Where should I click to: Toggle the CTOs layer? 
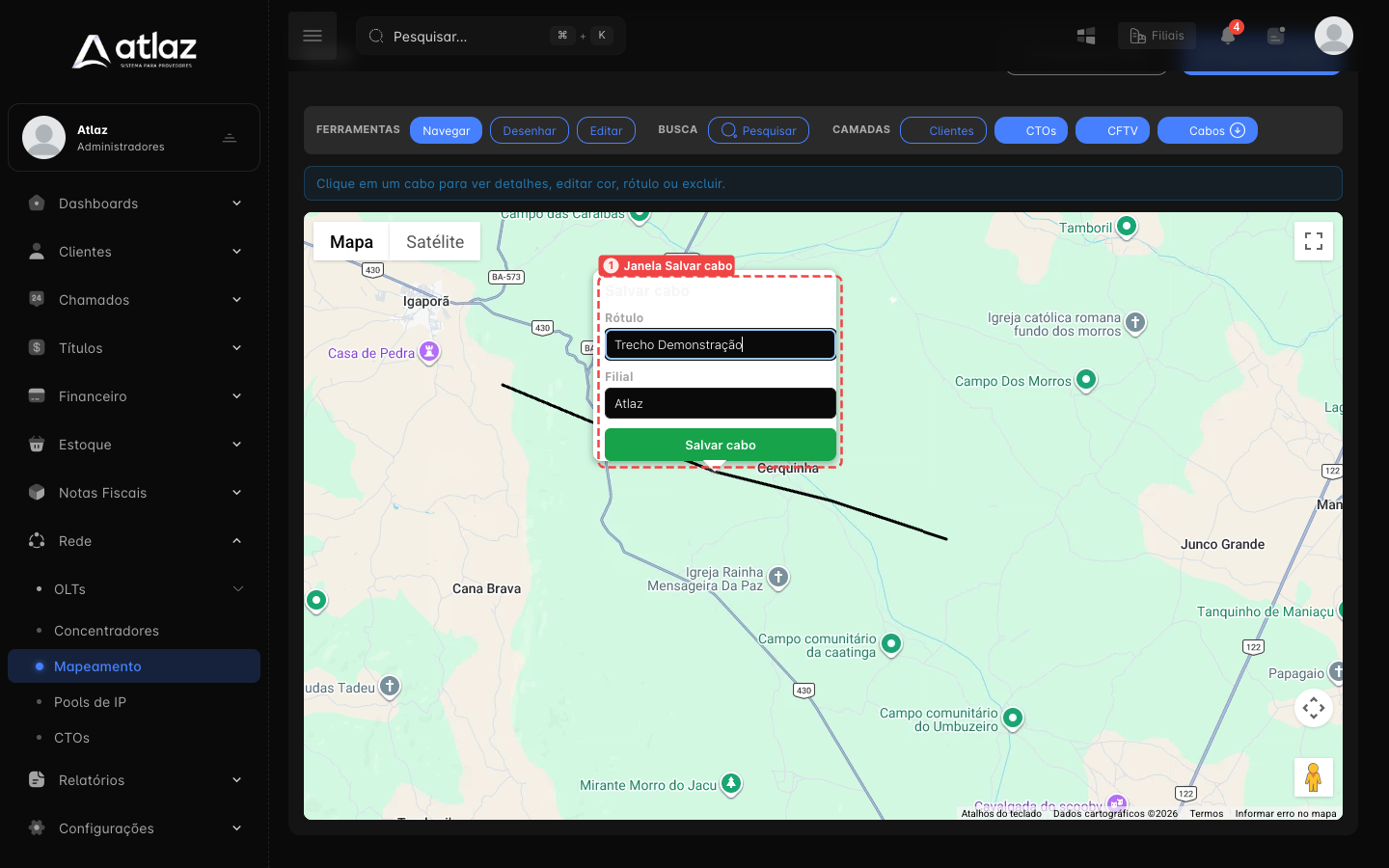point(1031,130)
